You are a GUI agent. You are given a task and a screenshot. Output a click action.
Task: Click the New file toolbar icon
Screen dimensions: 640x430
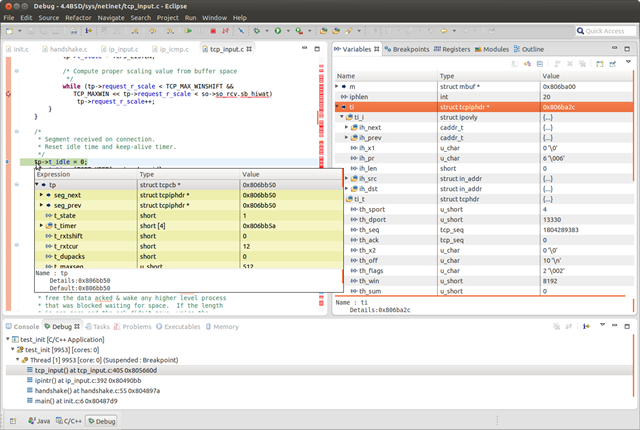coord(9,31)
